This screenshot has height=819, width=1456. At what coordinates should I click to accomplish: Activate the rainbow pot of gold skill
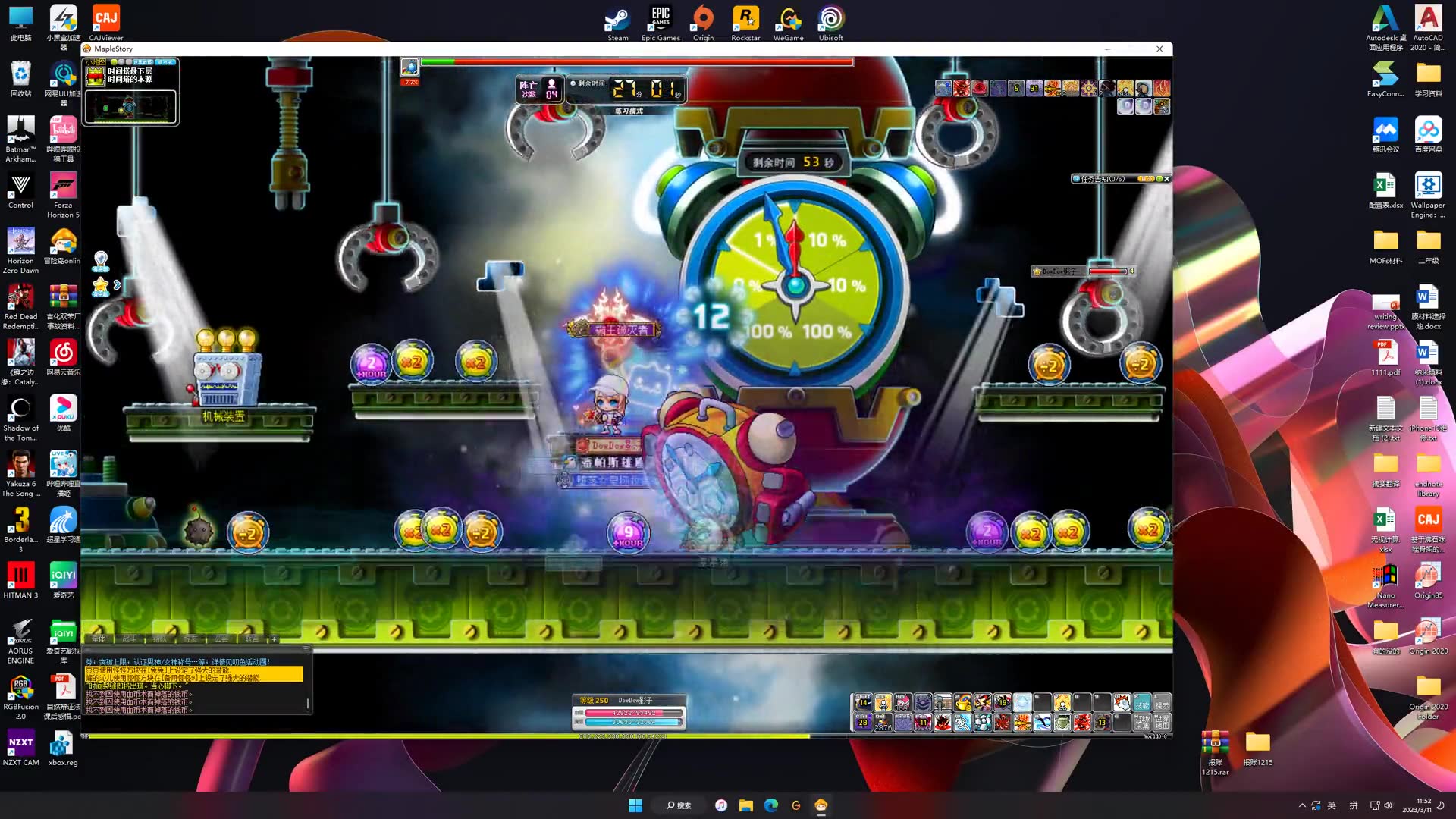point(963,702)
